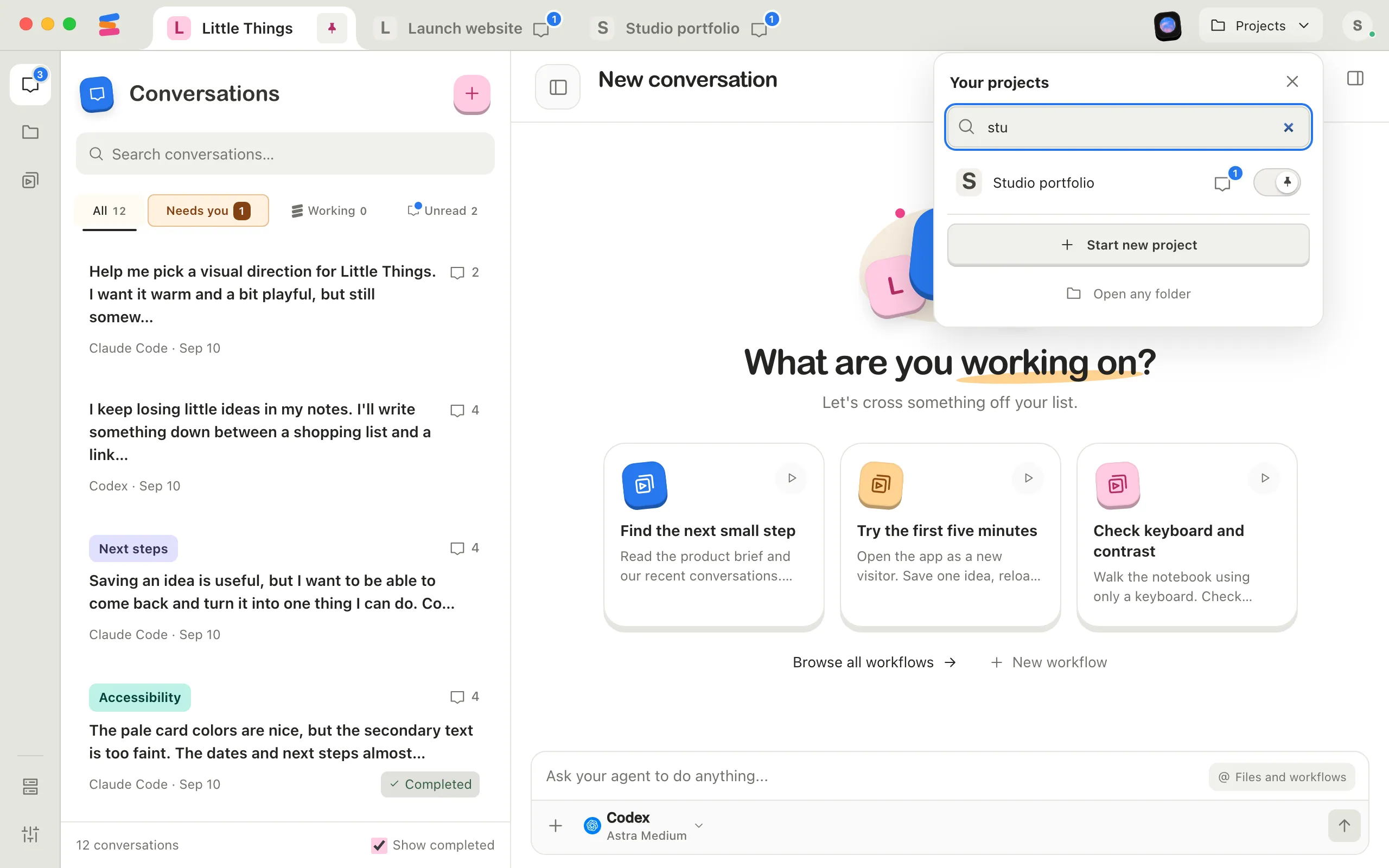Open the Projects dropdown
The width and height of the screenshot is (1389, 868).
(x=1260, y=26)
